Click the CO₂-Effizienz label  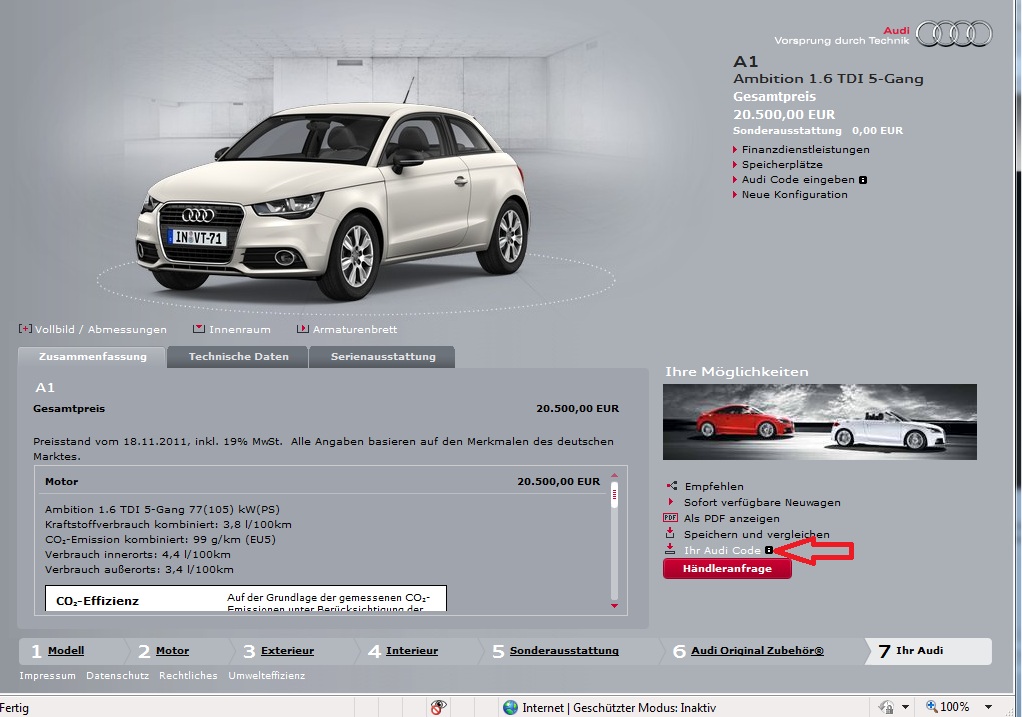pos(98,601)
